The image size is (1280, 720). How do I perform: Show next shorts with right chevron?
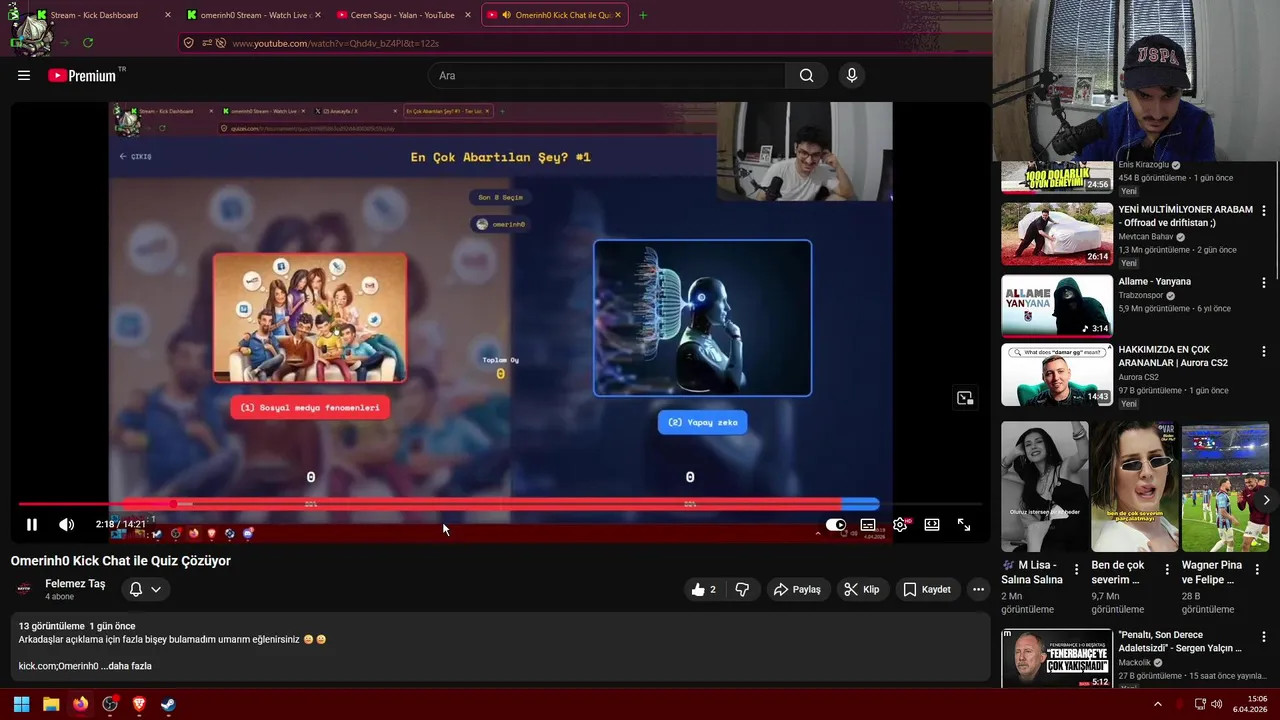pyautogui.click(x=1266, y=500)
